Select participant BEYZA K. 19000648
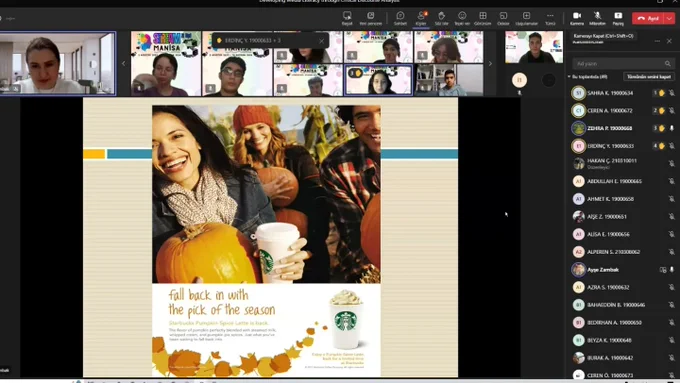This screenshot has height=383, width=680. [x=622, y=340]
